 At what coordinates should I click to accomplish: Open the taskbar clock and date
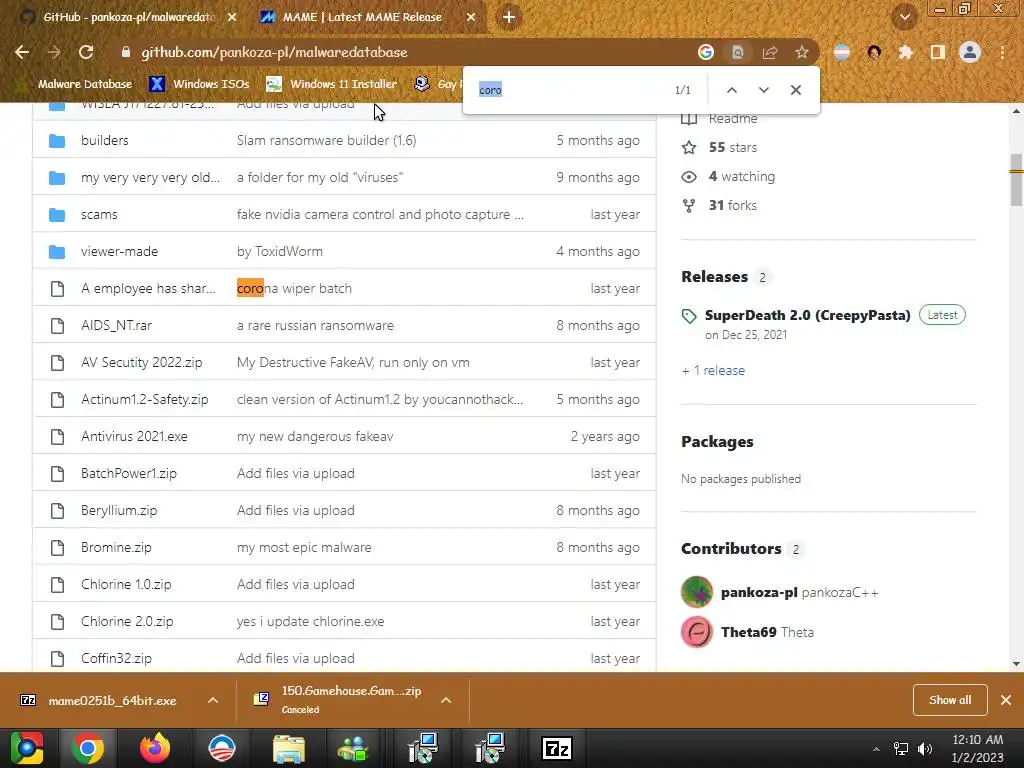coord(978,748)
